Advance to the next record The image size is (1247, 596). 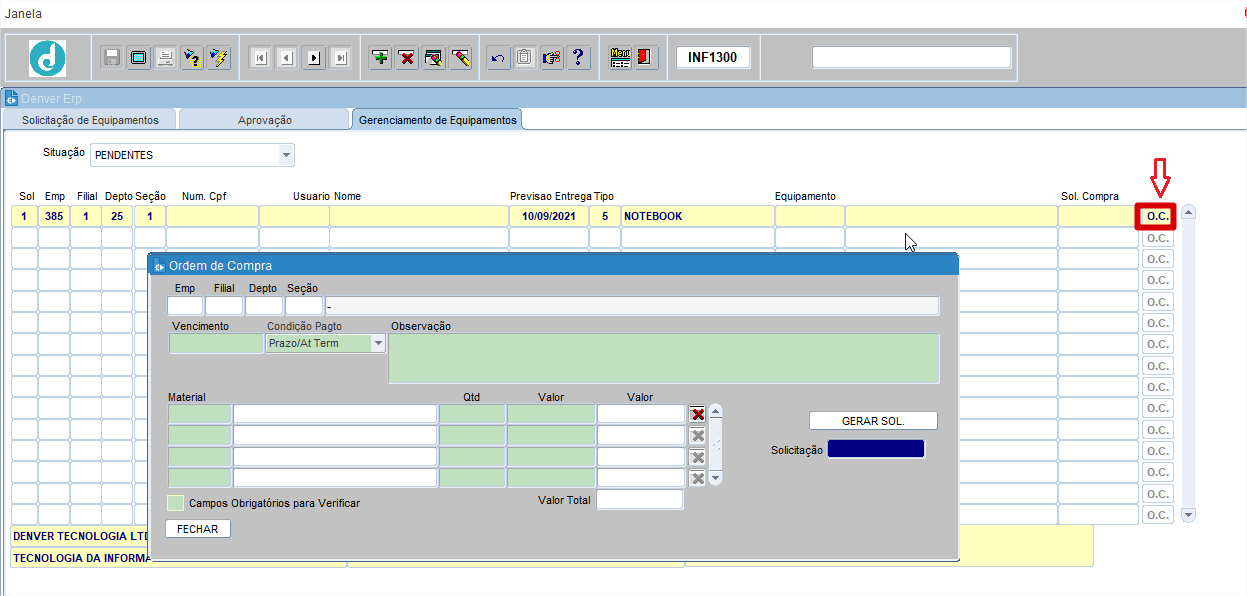(x=314, y=58)
